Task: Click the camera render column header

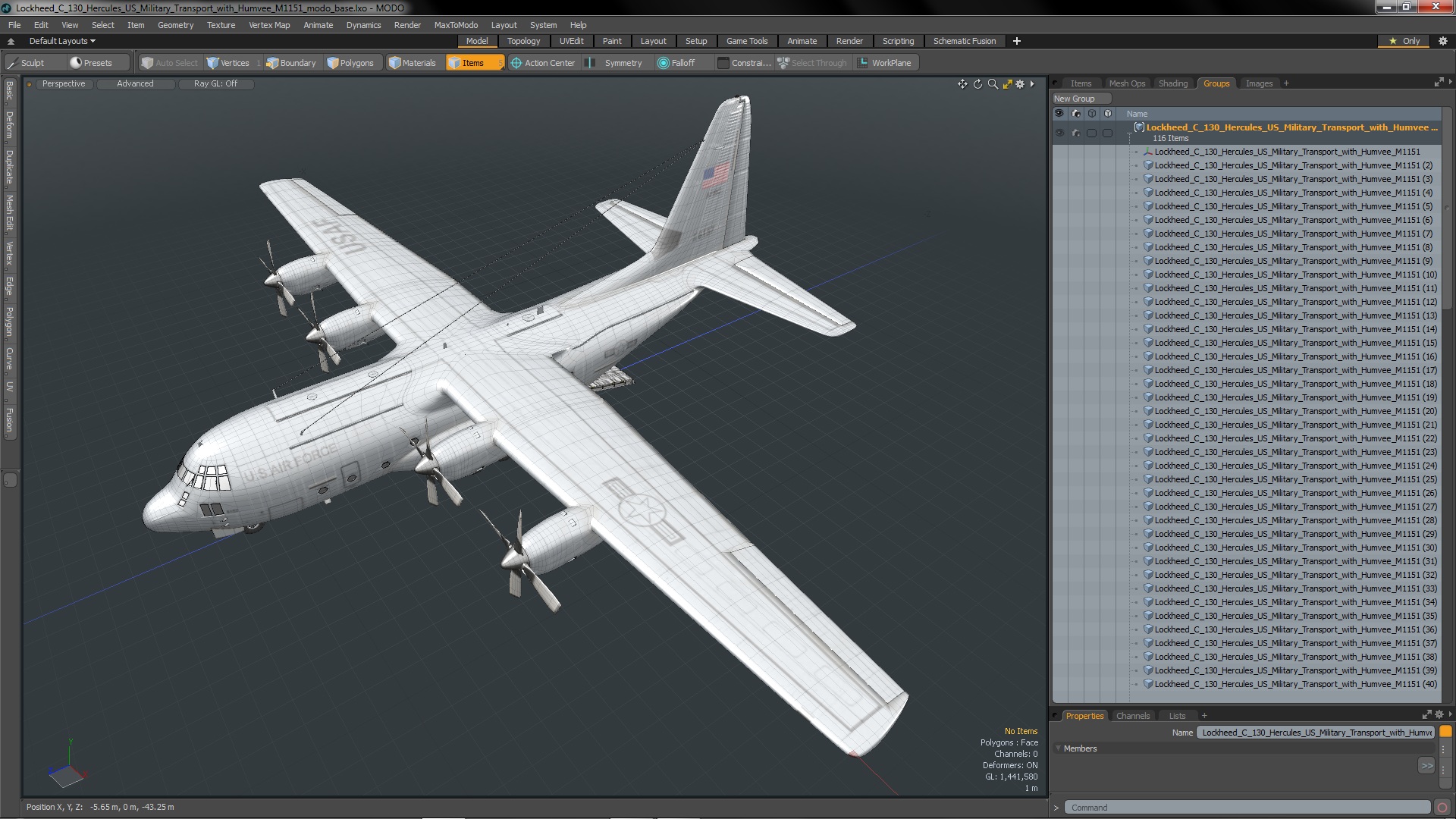Action: point(1075,114)
